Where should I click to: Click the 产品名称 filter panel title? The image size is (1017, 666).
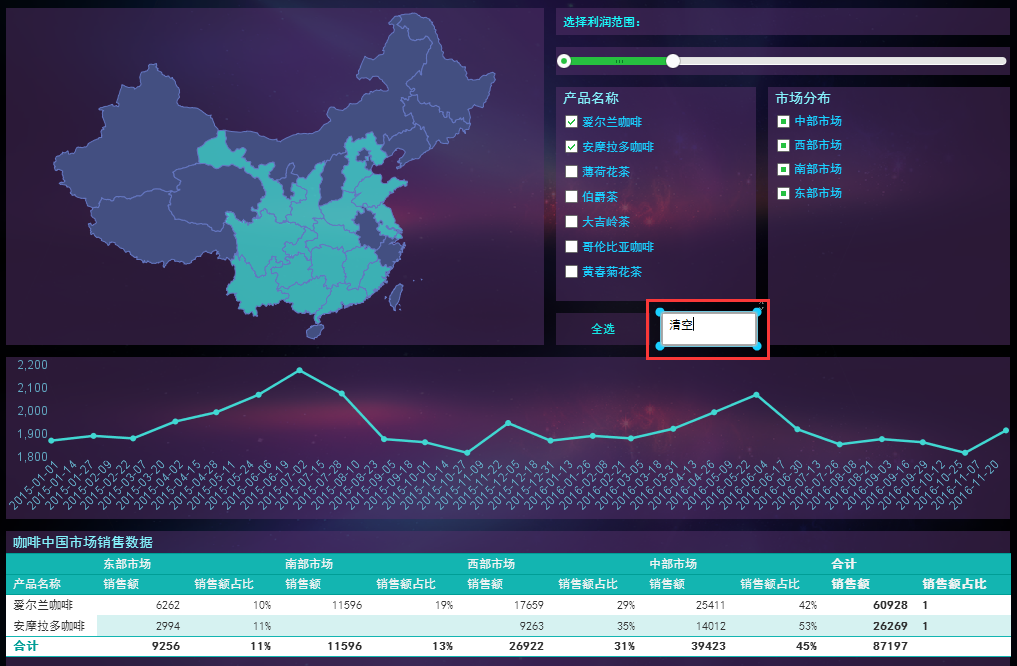[591, 98]
